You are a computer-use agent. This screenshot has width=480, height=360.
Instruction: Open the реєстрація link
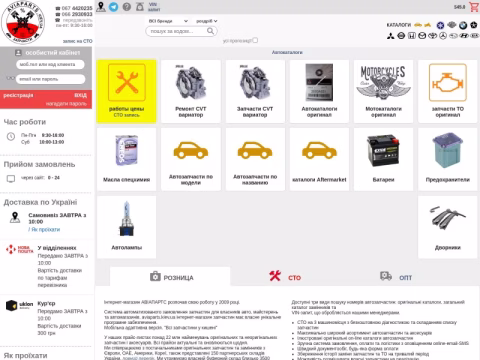tap(18, 95)
